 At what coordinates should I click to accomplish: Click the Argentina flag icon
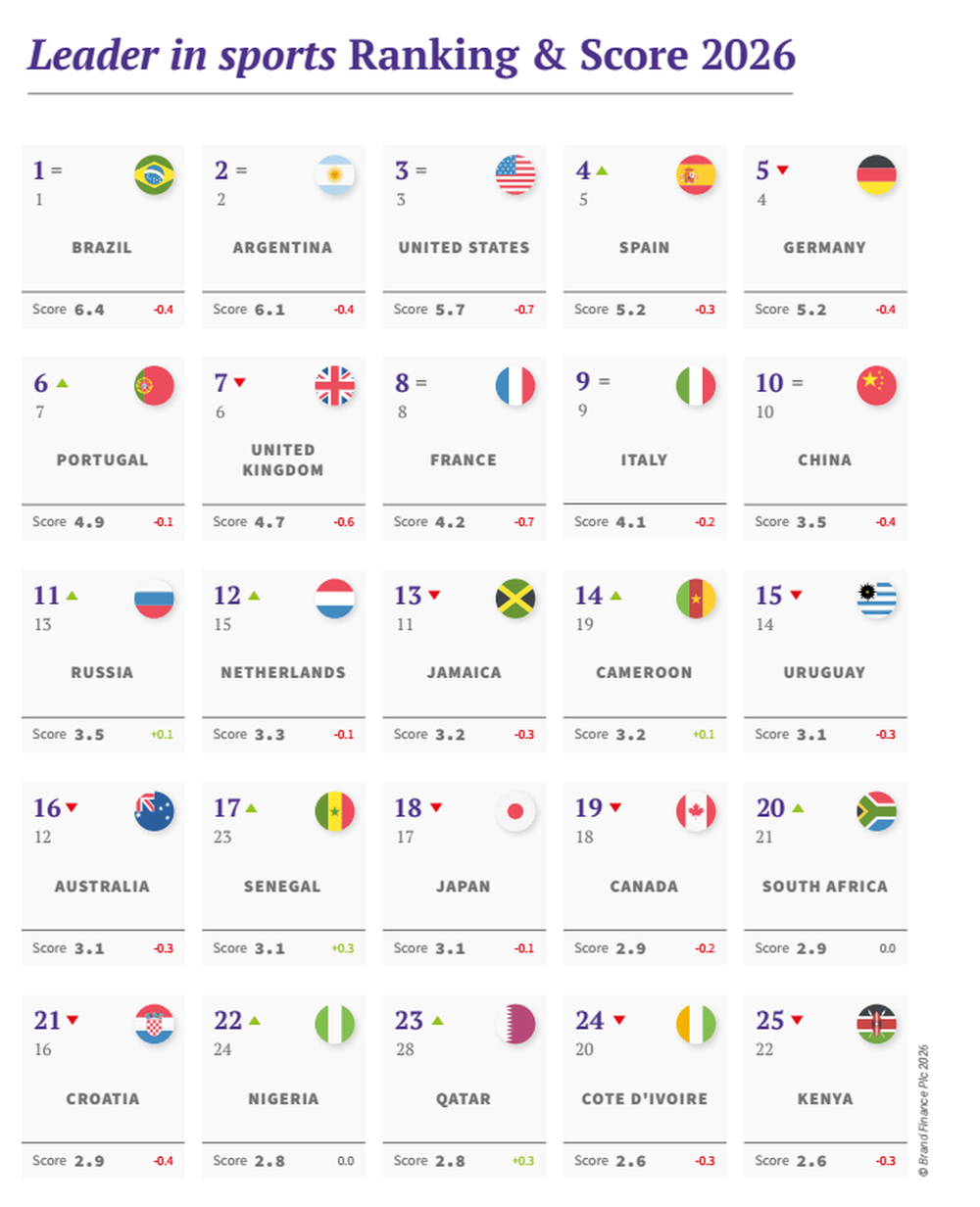(334, 174)
